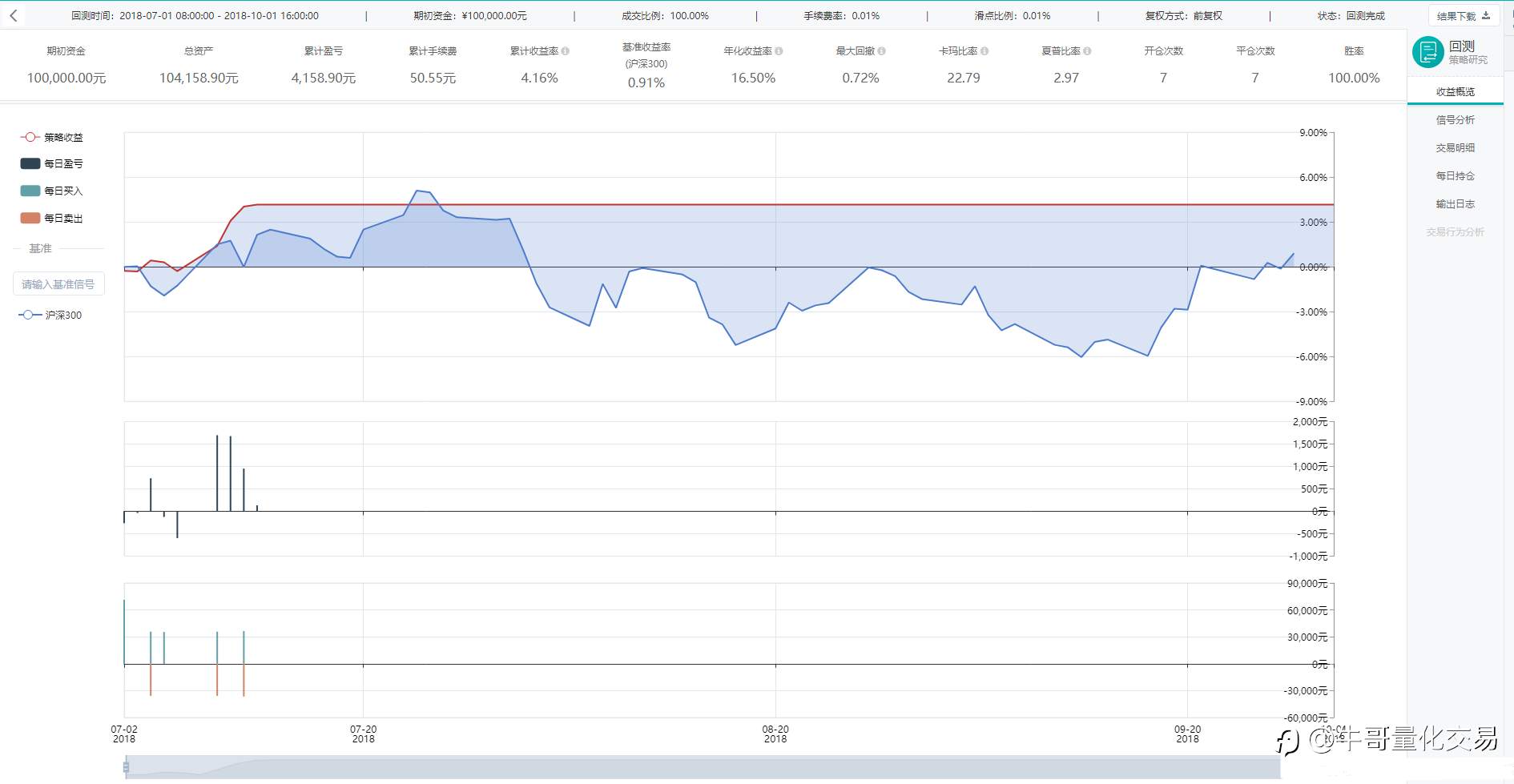Open the 交易明细 tab

1455,147
